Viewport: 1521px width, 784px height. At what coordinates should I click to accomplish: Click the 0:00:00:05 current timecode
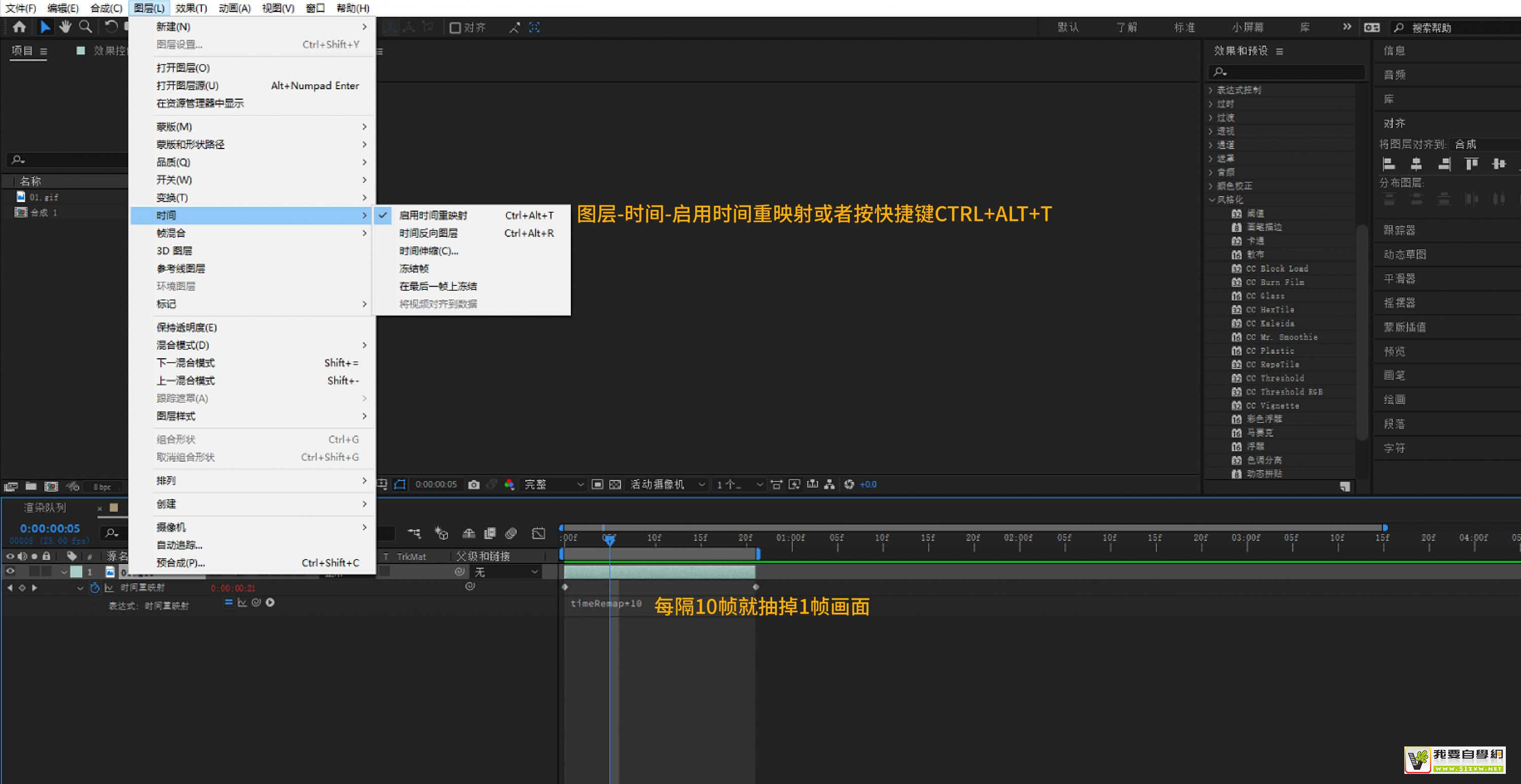click(x=50, y=529)
